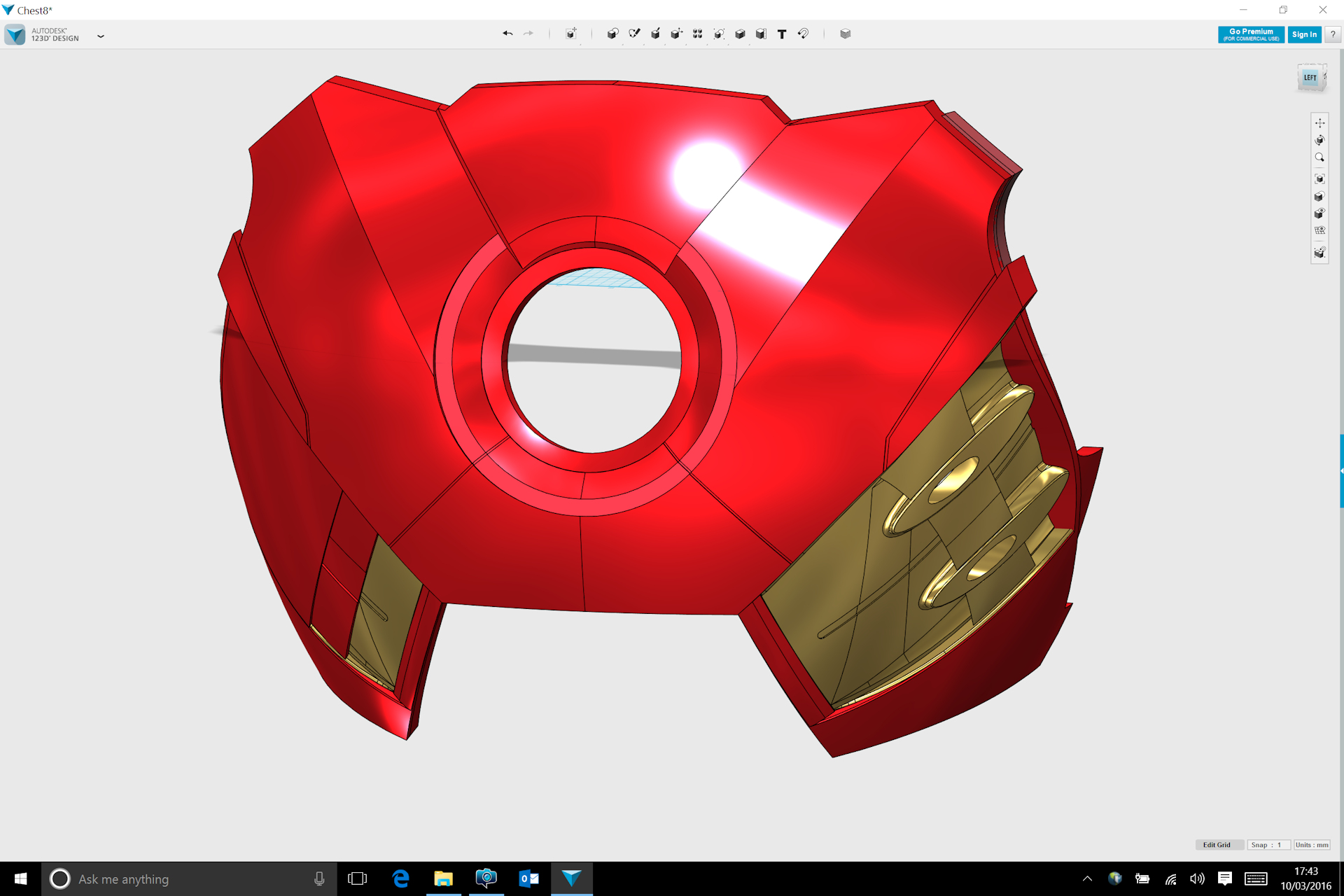Open the Snap value dropdown
Viewport: 1344px width, 896px height.
[1268, 845]
